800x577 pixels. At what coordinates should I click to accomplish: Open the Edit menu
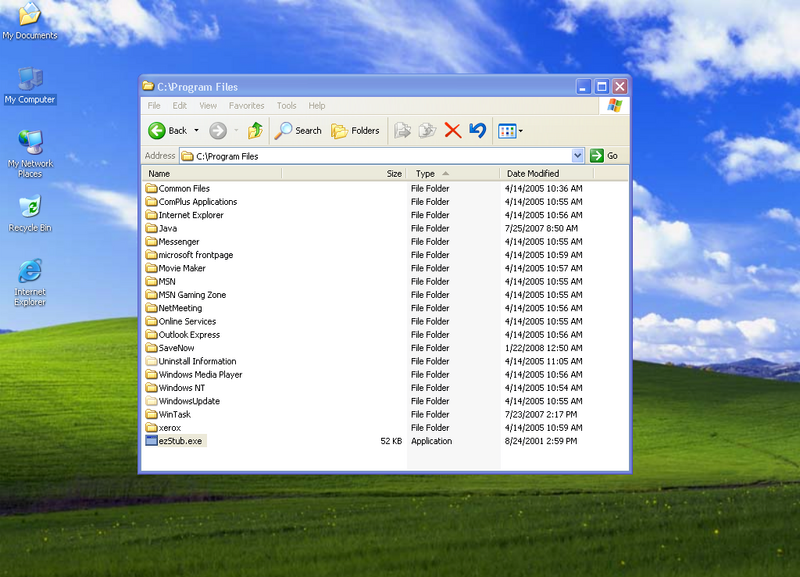[x=180, y=106]
